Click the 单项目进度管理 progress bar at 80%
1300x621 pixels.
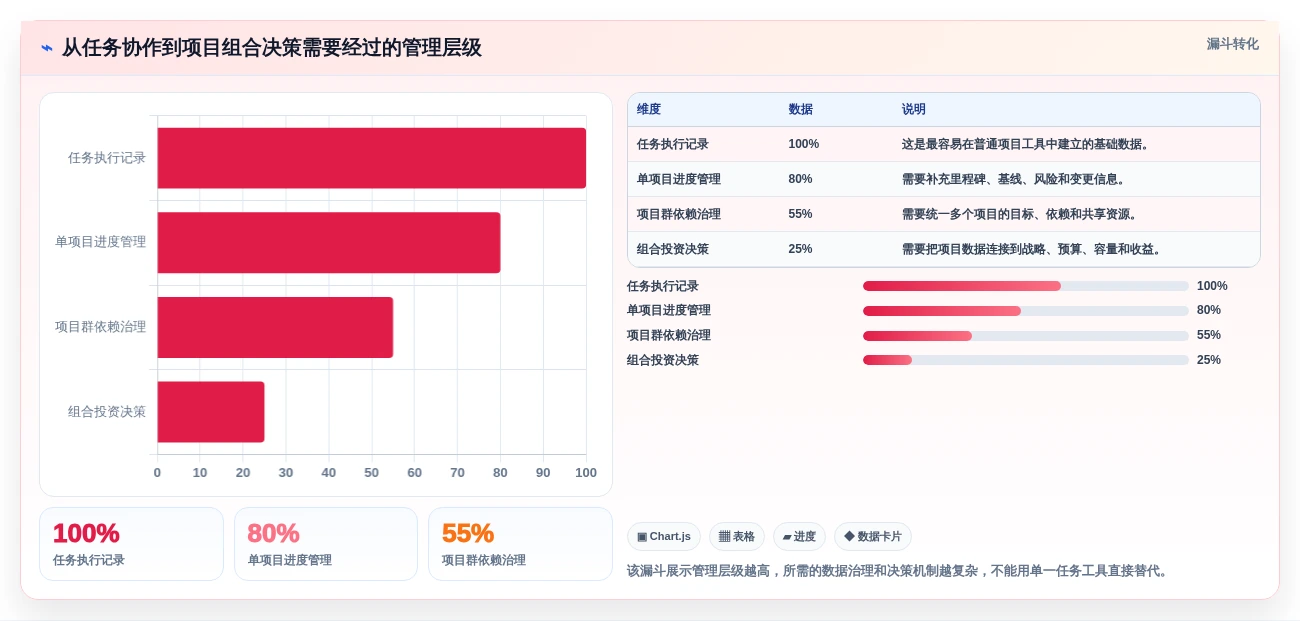(1026, 311)
